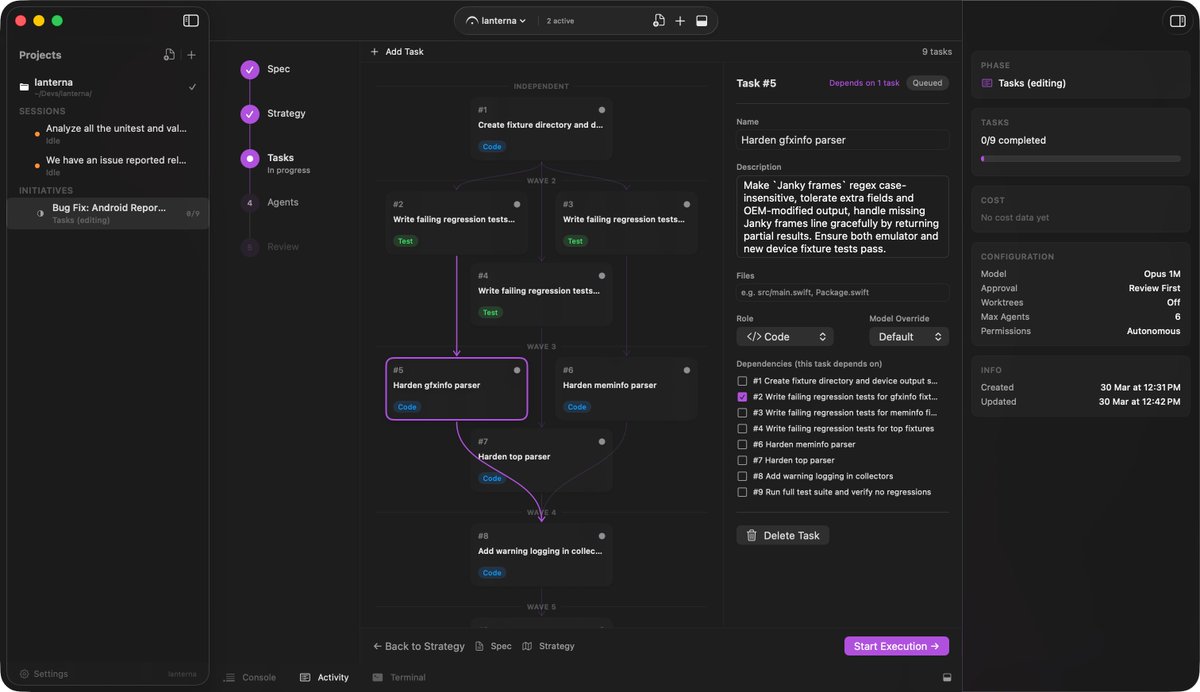Image resolution: width=1200 pixels, height=692 pixels.
Task: Toggle the left sidebar panel icon
Action: coord(191,20)
